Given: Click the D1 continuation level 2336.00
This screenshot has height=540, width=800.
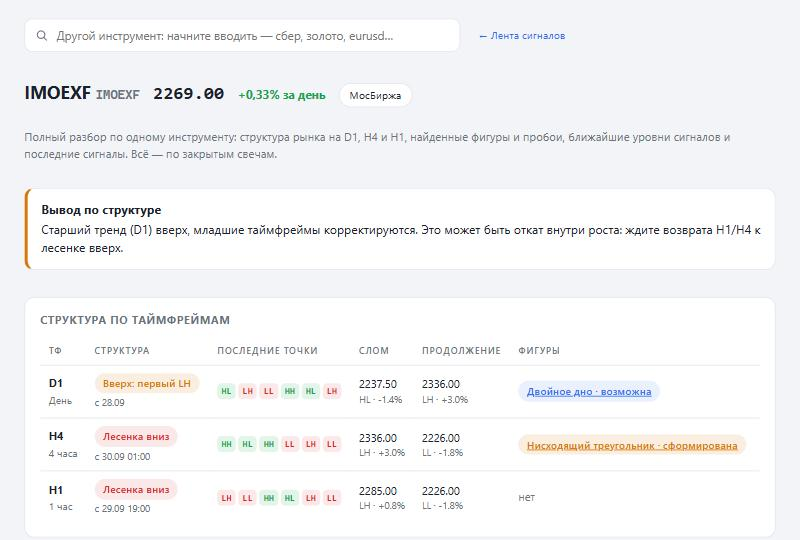Looking at the screenshot, I should (x=441, y=384).
